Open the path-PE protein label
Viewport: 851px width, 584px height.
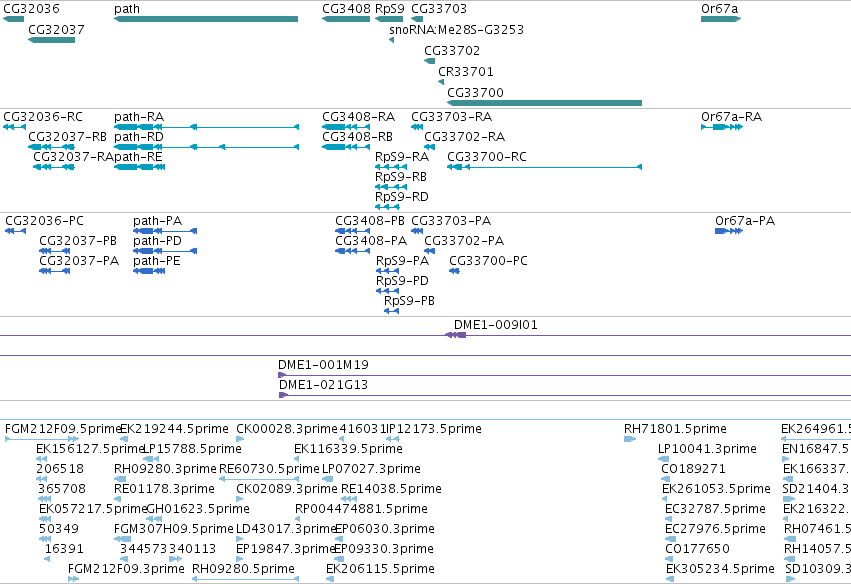tap(157, 261)
